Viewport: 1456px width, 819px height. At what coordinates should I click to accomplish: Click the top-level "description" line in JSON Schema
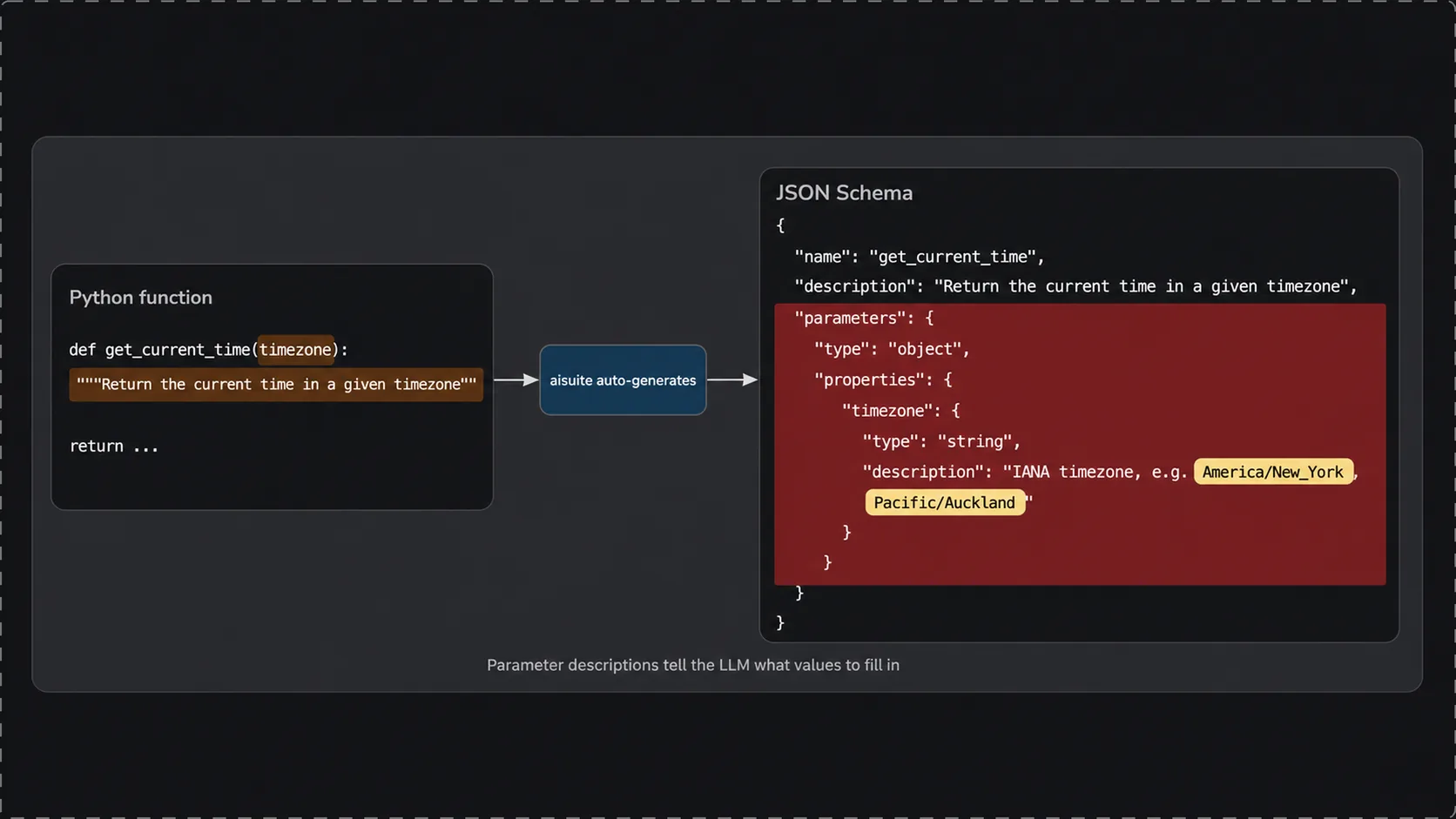pyautogui.click(x=1075, y=286)
